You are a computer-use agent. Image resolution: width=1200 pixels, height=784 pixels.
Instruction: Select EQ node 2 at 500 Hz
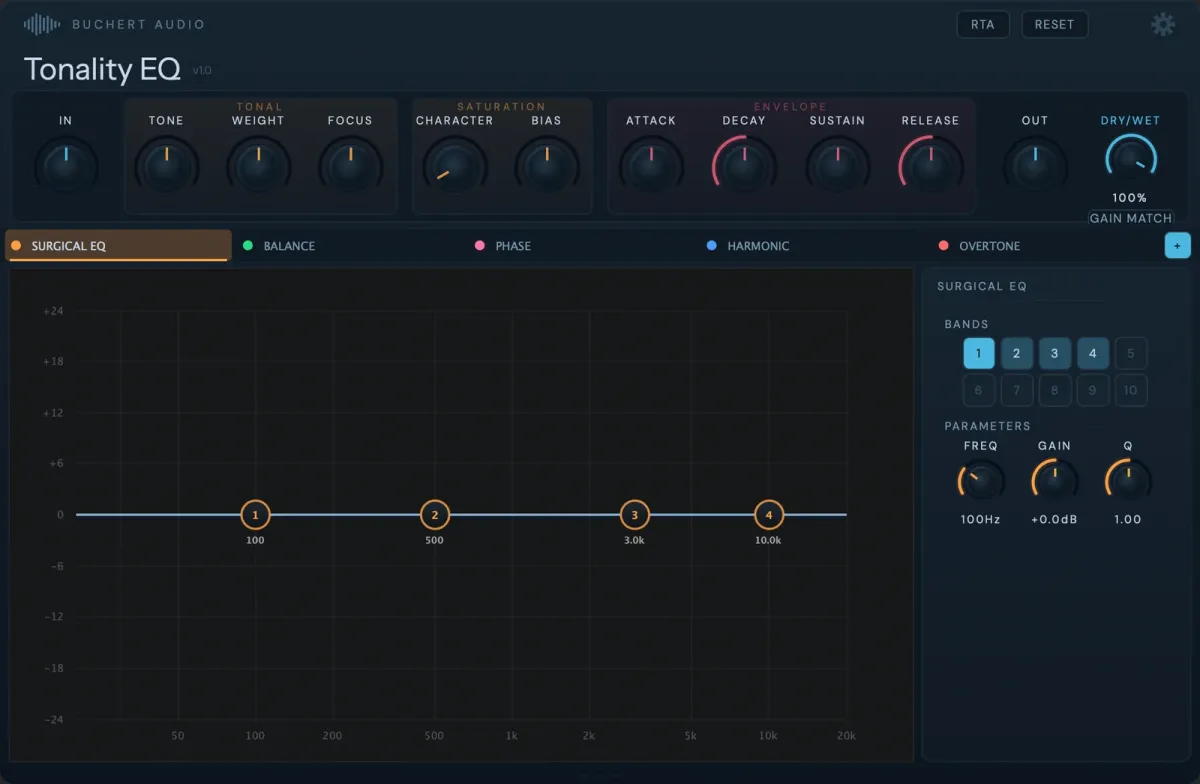[x=434, y=515]
